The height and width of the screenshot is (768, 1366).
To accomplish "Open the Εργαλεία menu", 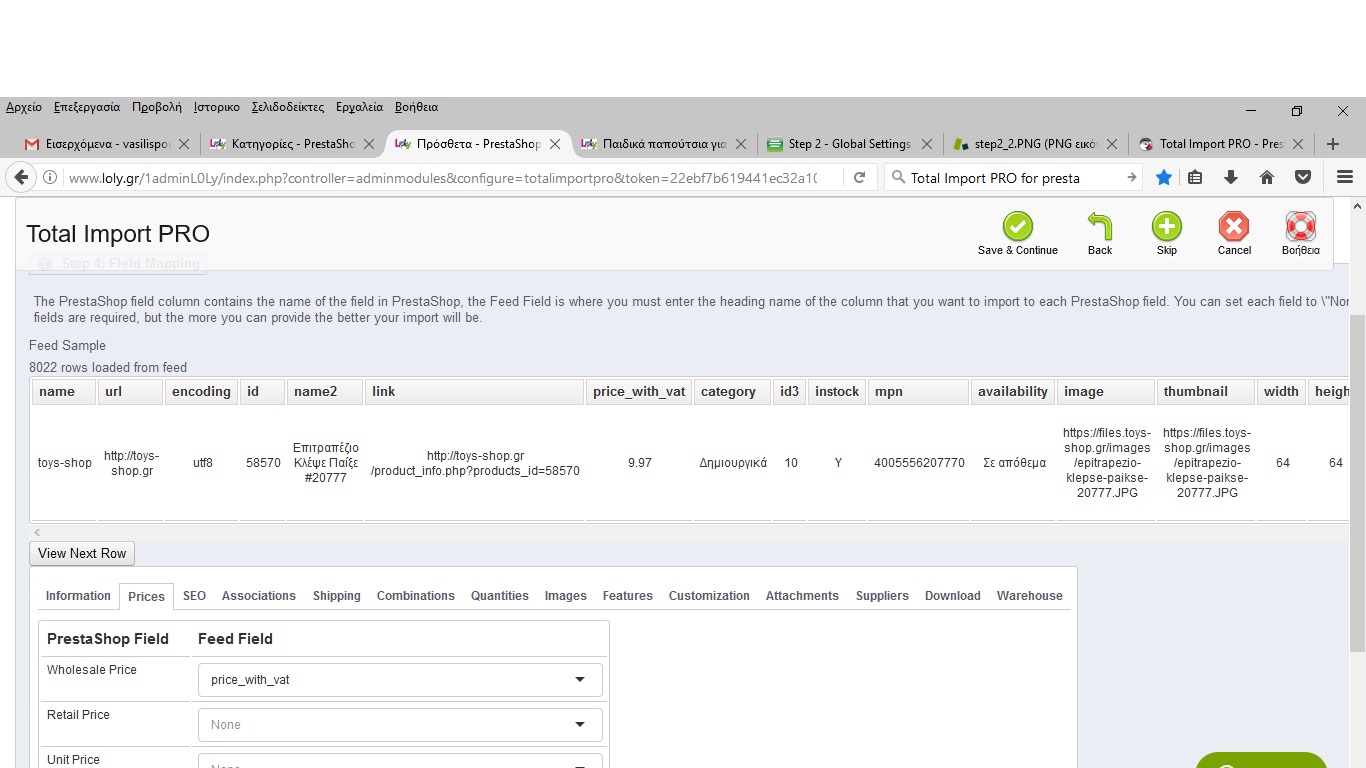I will click(x=360, y=107).
